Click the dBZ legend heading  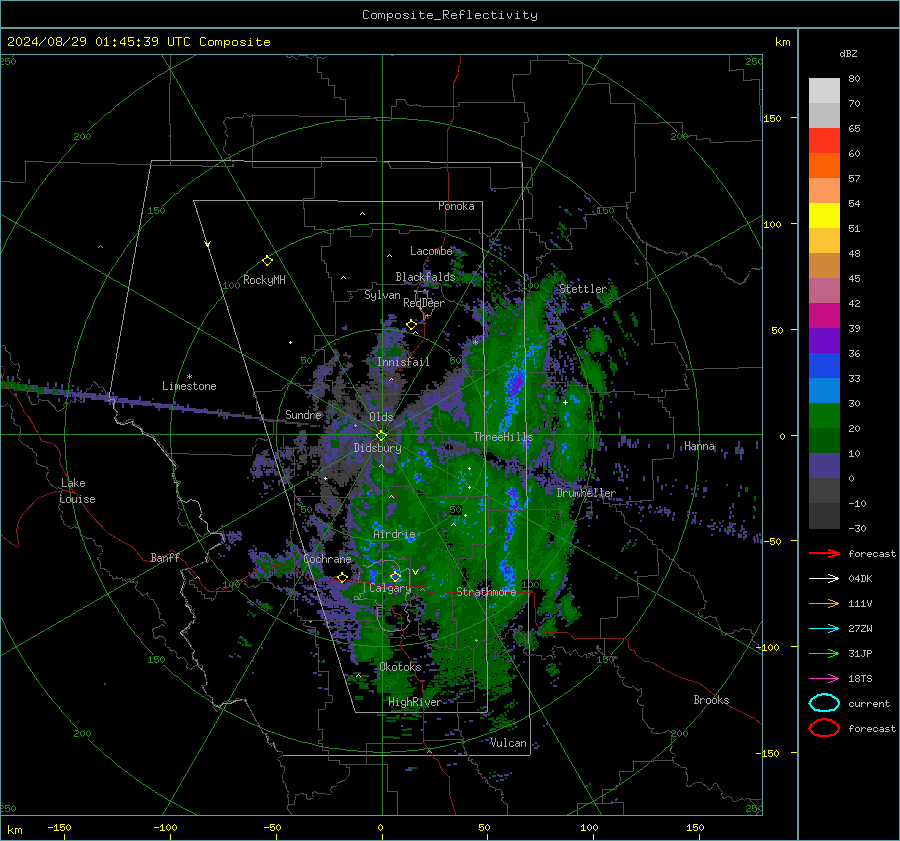pos(848,54)
